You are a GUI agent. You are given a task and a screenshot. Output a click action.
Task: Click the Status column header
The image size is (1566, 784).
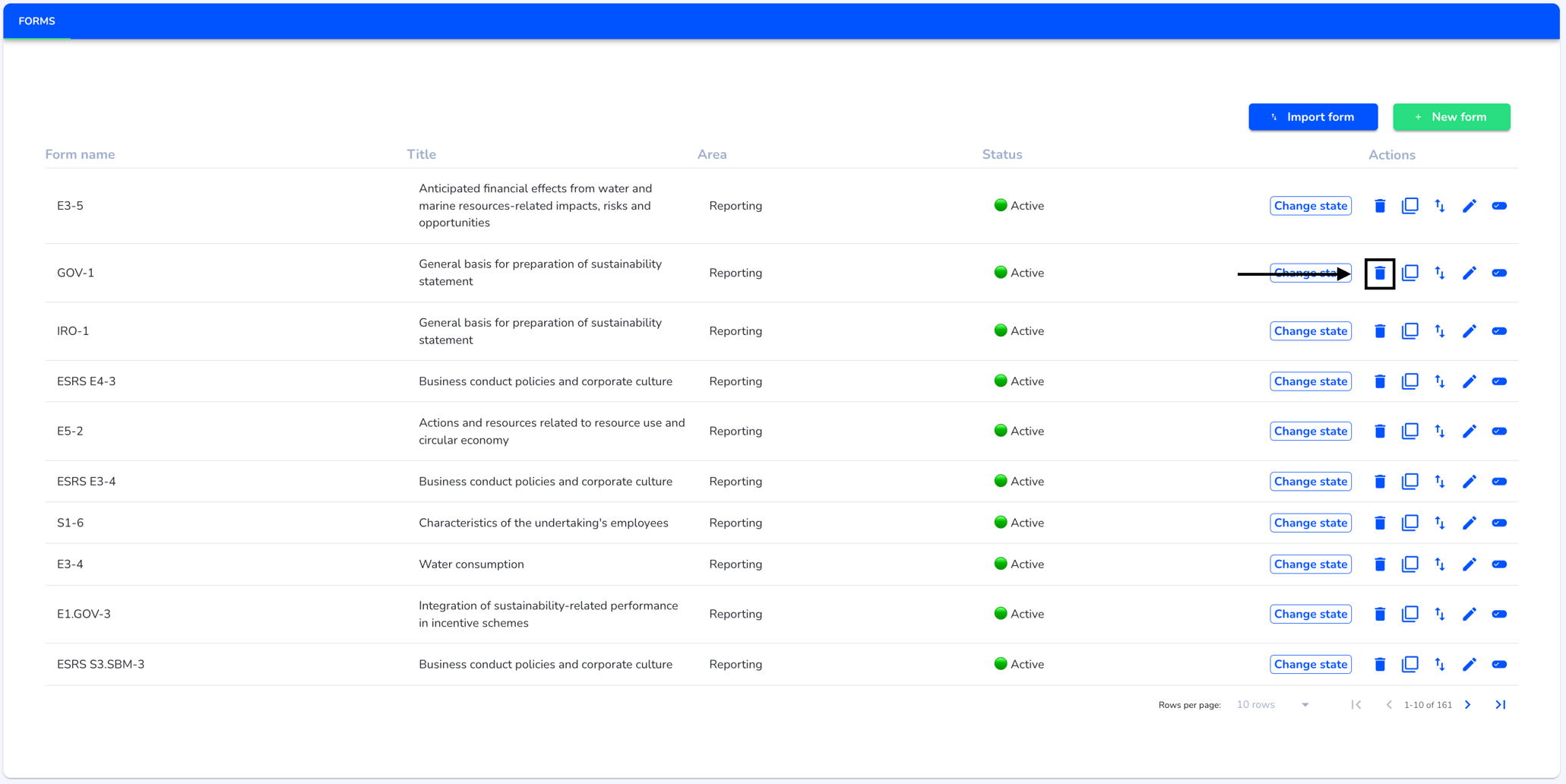point(1001,154)
